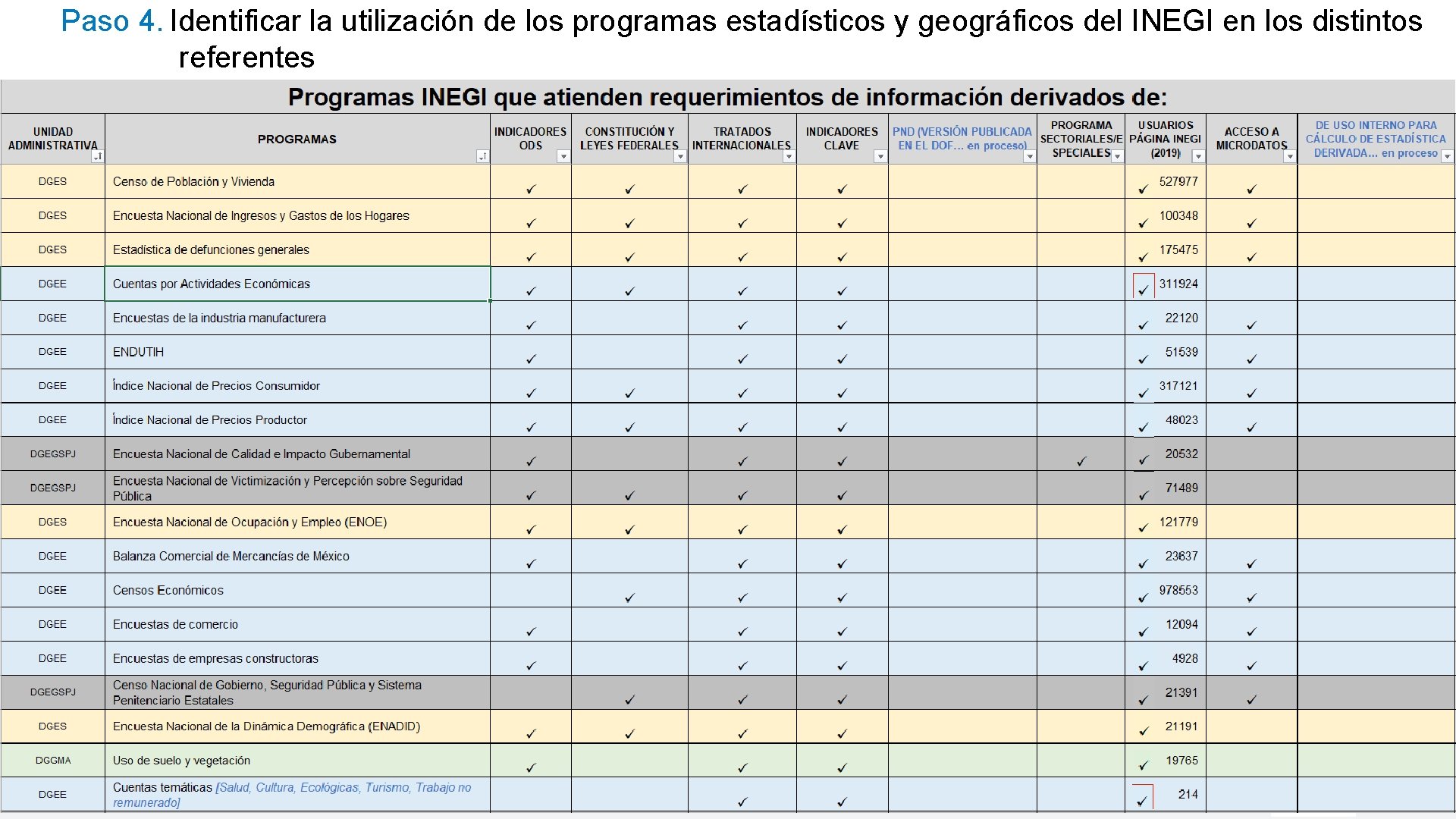This screenshot has width=1456, height=819.
Task: Click microdatos checkmark for ENDUTIH row
Action: click(1251, 359)
